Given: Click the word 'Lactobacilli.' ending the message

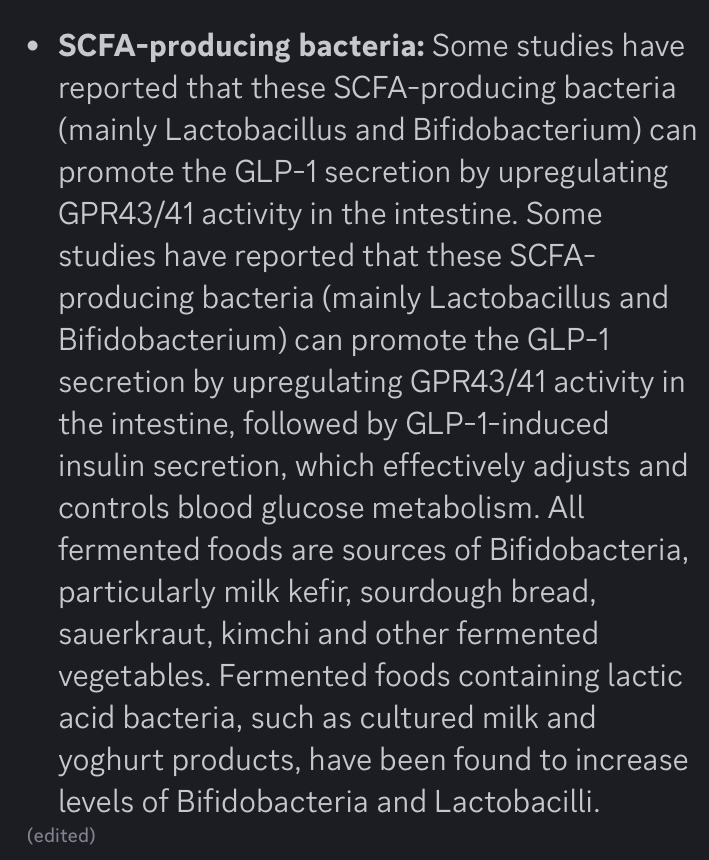Looking at the screenshot, I should tap(517, 801).
